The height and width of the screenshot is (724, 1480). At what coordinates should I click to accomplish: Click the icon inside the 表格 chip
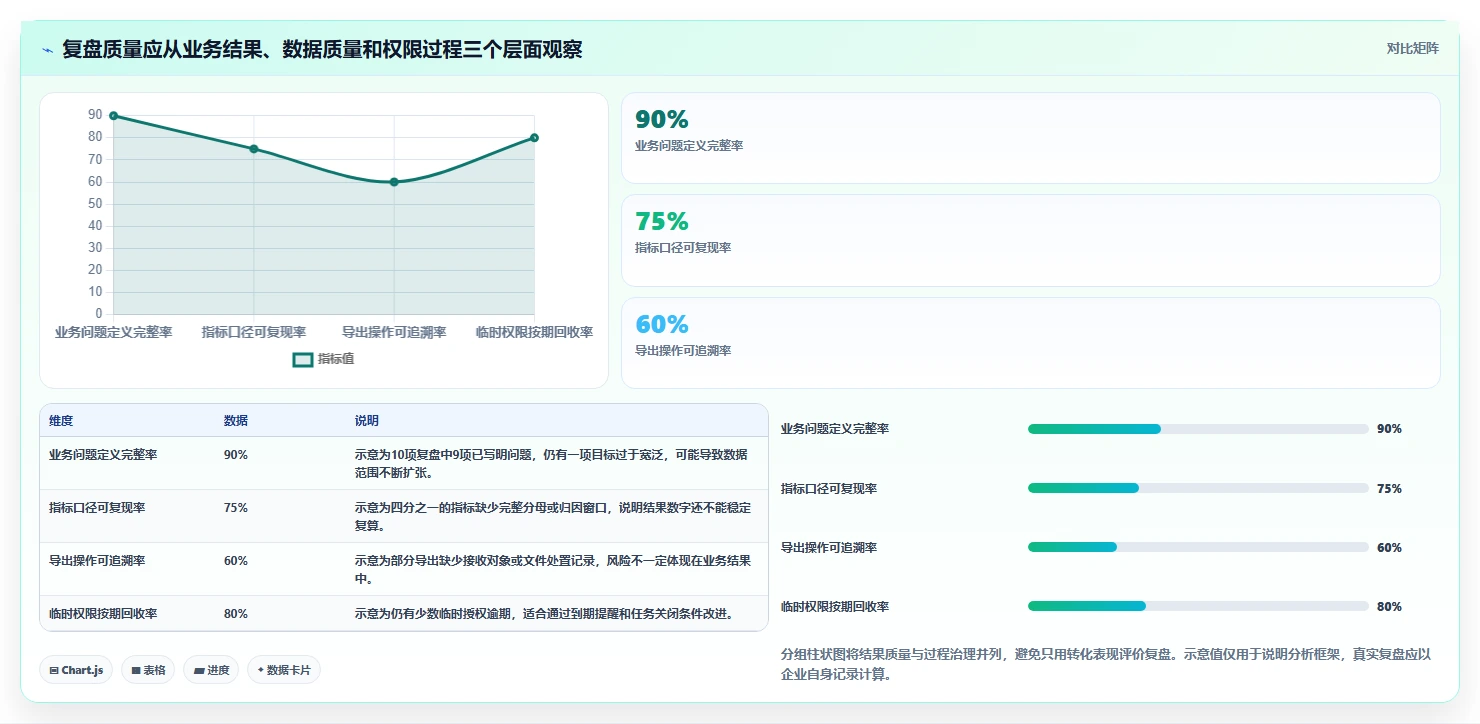pyautogui.click(x=135, y=670)
